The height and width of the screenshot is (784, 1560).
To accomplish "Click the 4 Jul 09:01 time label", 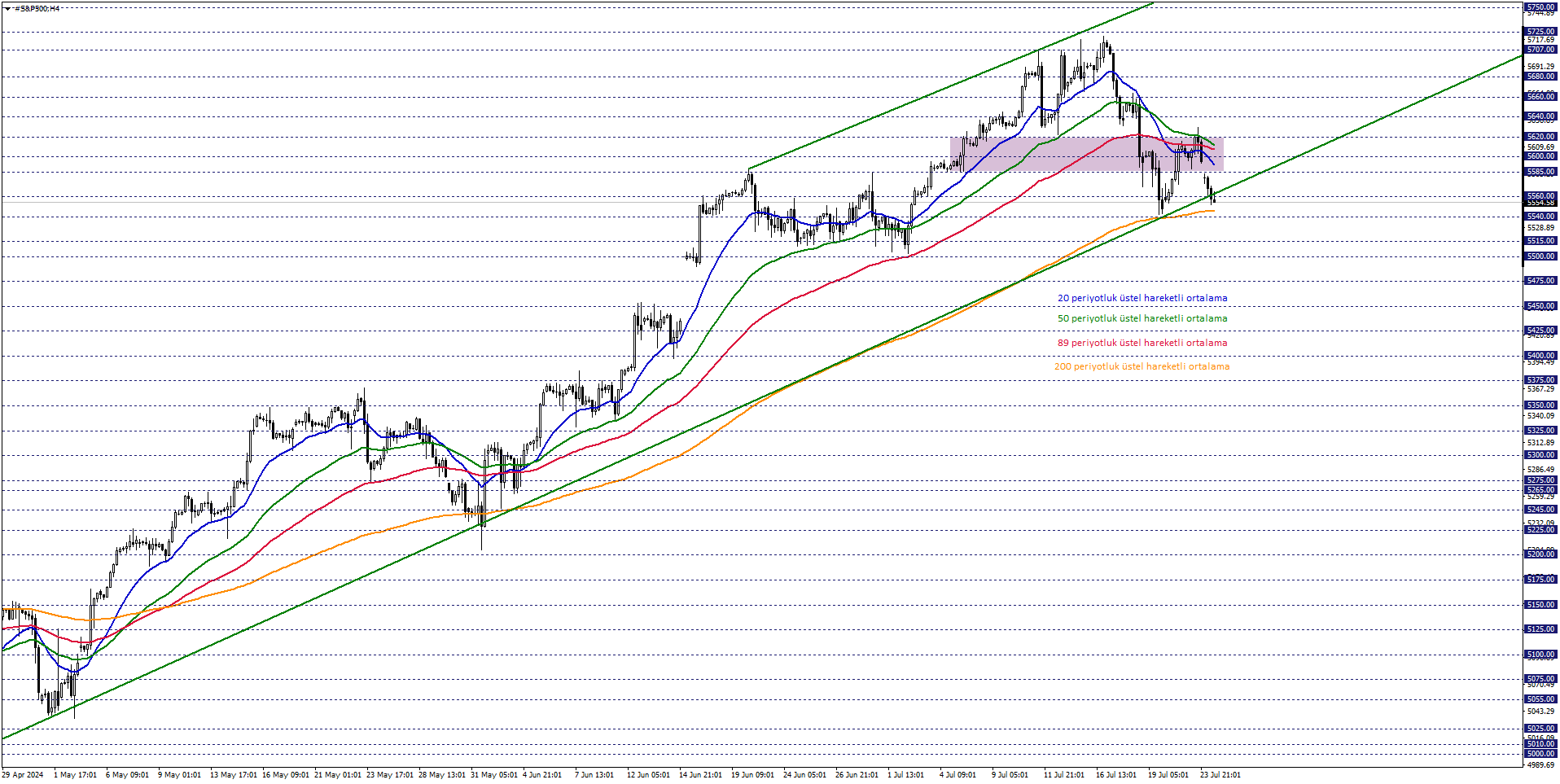I will click(958, 775).
